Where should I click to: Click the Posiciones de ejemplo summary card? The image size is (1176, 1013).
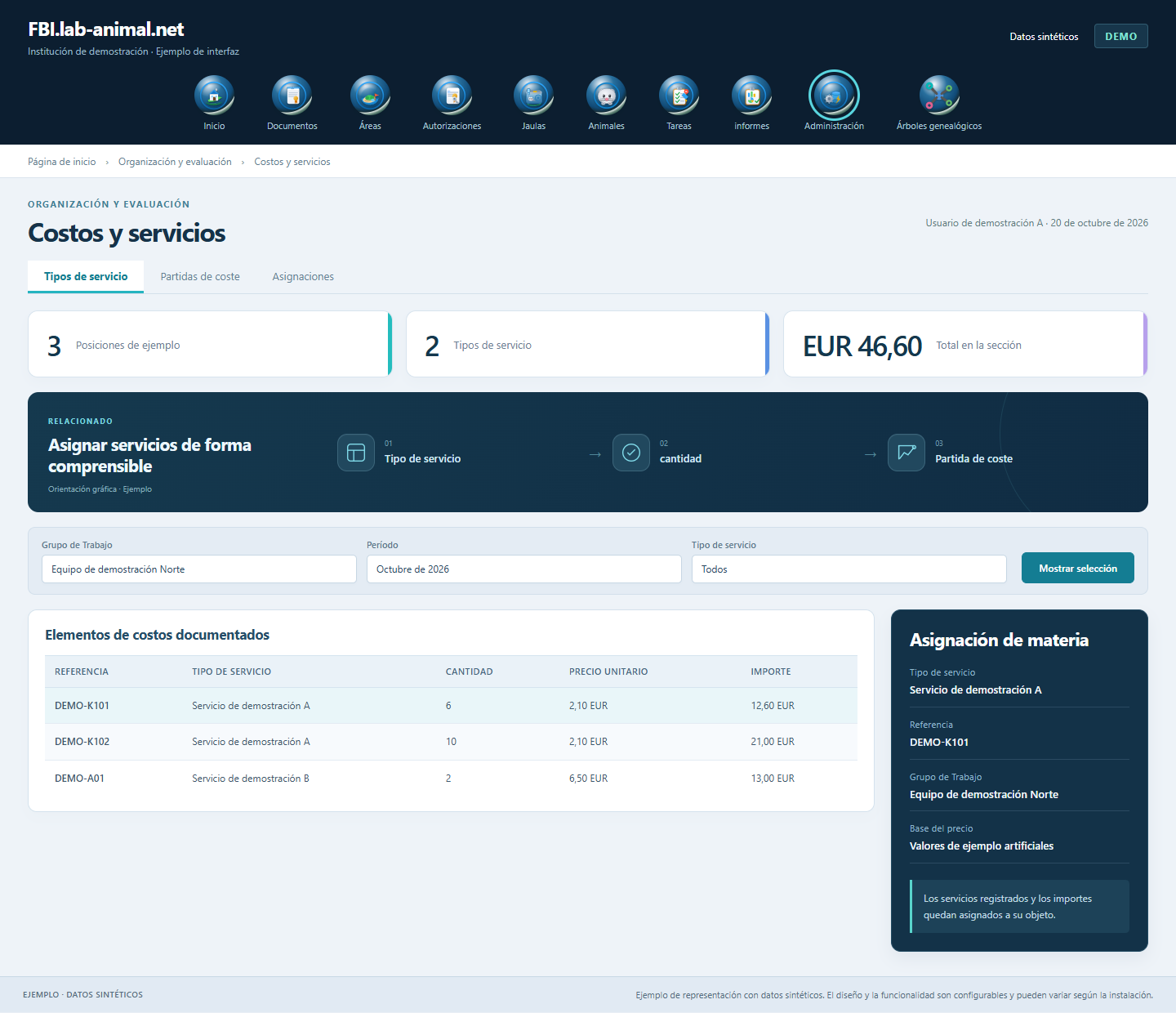coord(210,344)
